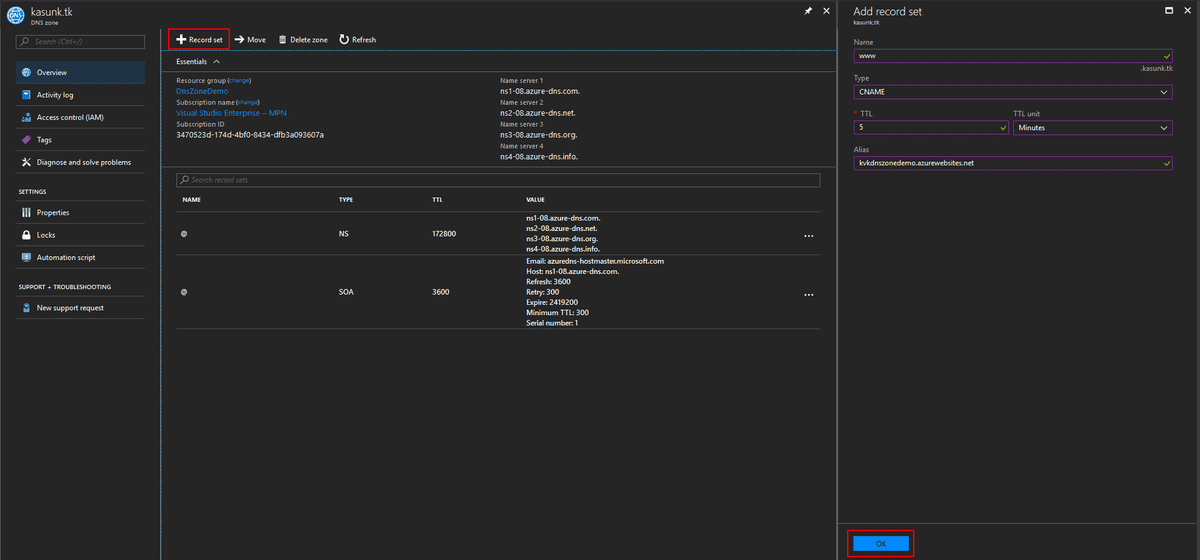Image resolution: width=1200 pixels, height=560 pixels.
Task: Click the Locks padlock icon
Action: click(26, 235)
